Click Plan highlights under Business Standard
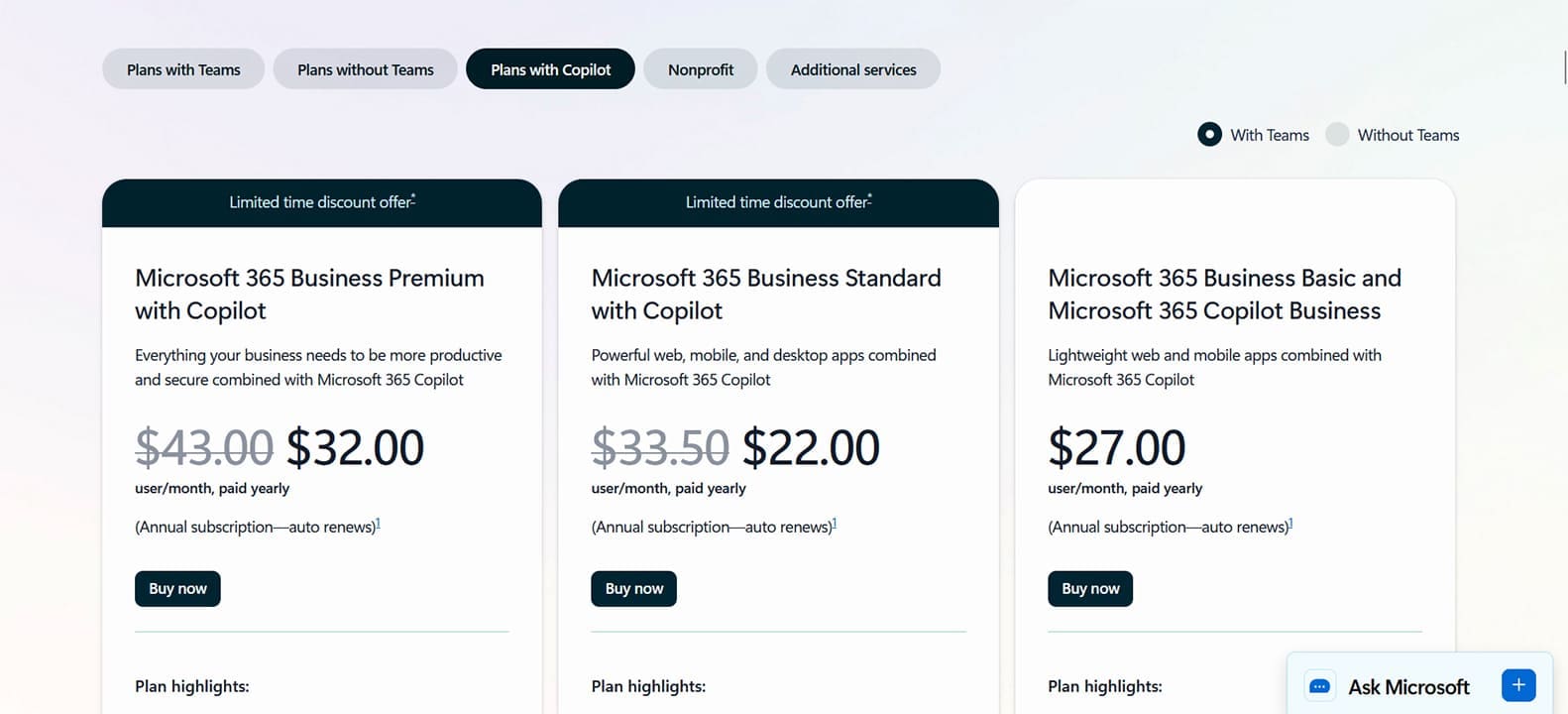Viewport: 1568px width, 714px height. point(648,686)
